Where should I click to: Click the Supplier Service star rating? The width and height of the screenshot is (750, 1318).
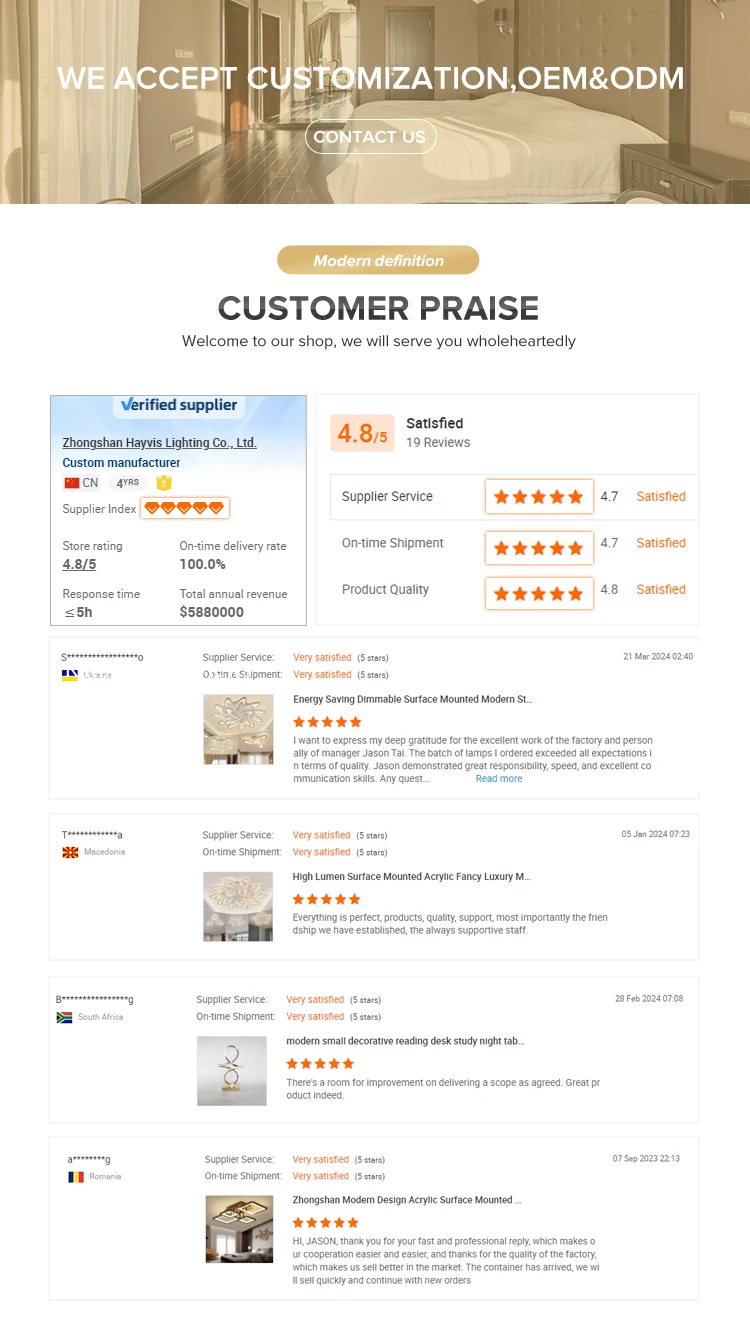(x=538, y=497)
